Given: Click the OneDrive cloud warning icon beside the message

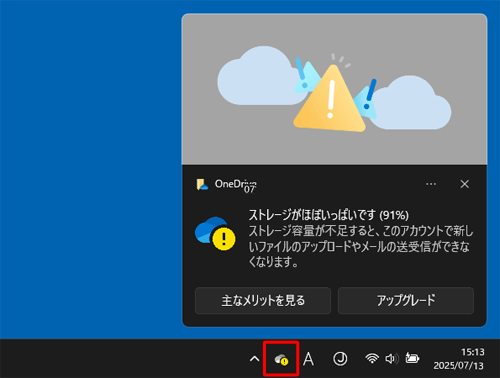Looking at the screenshot, I should pyautogui.click(x=215, y=233).
